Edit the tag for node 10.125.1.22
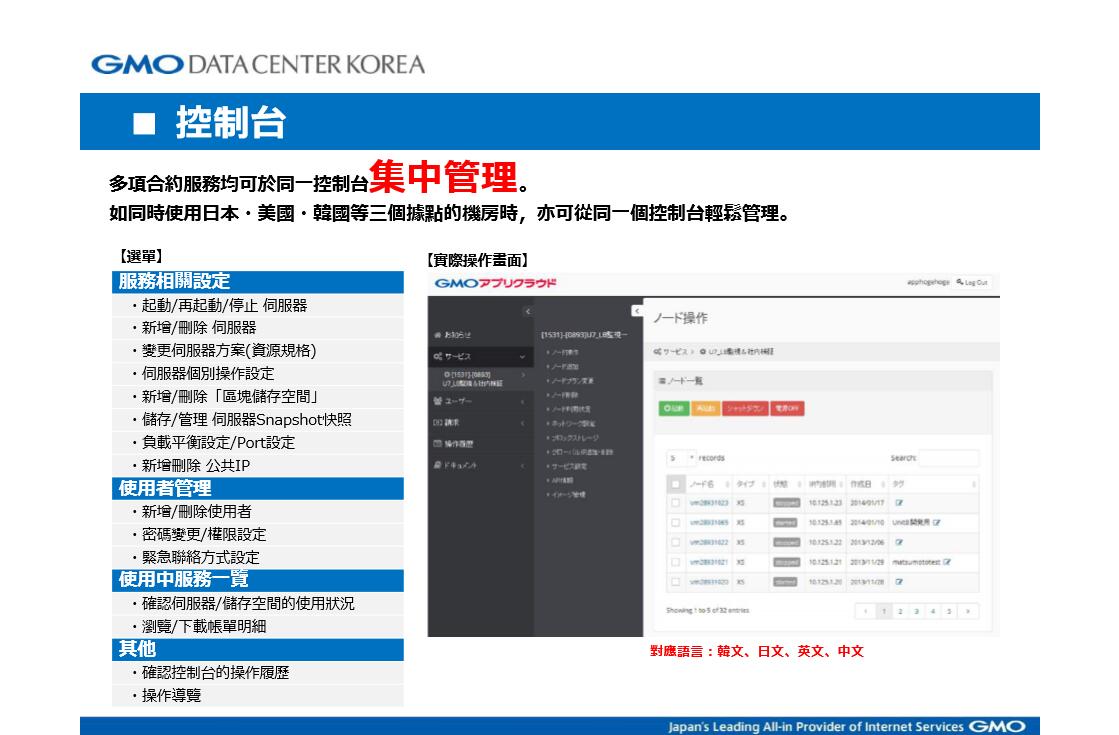The height and width of the screenshot is (735, 1119). click(x=899, y=542)
